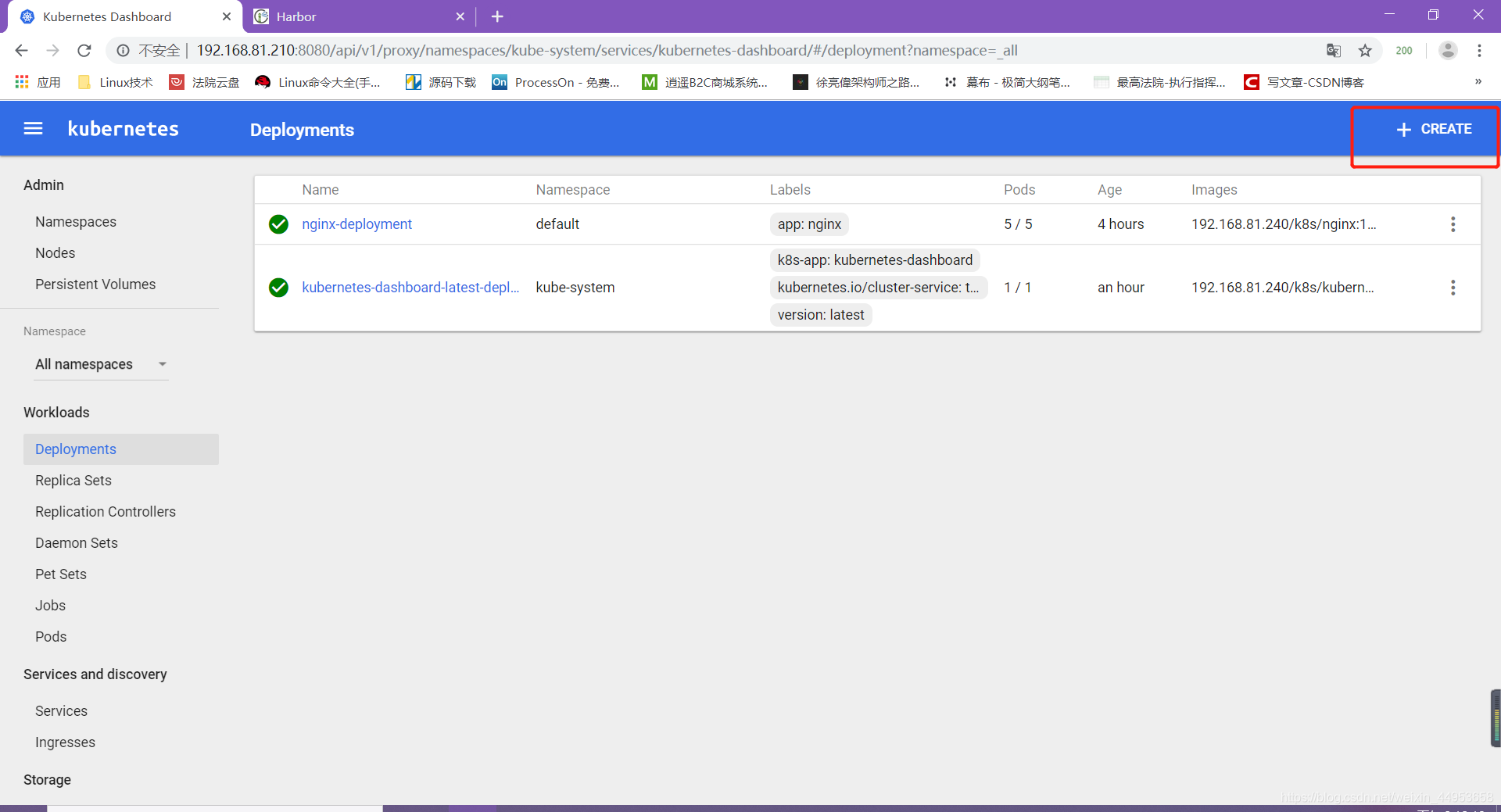Image resolution: width=1501 pixels, height=812 pixels.
Task: Click the Labels column header
Action: (x=790, y=190)
